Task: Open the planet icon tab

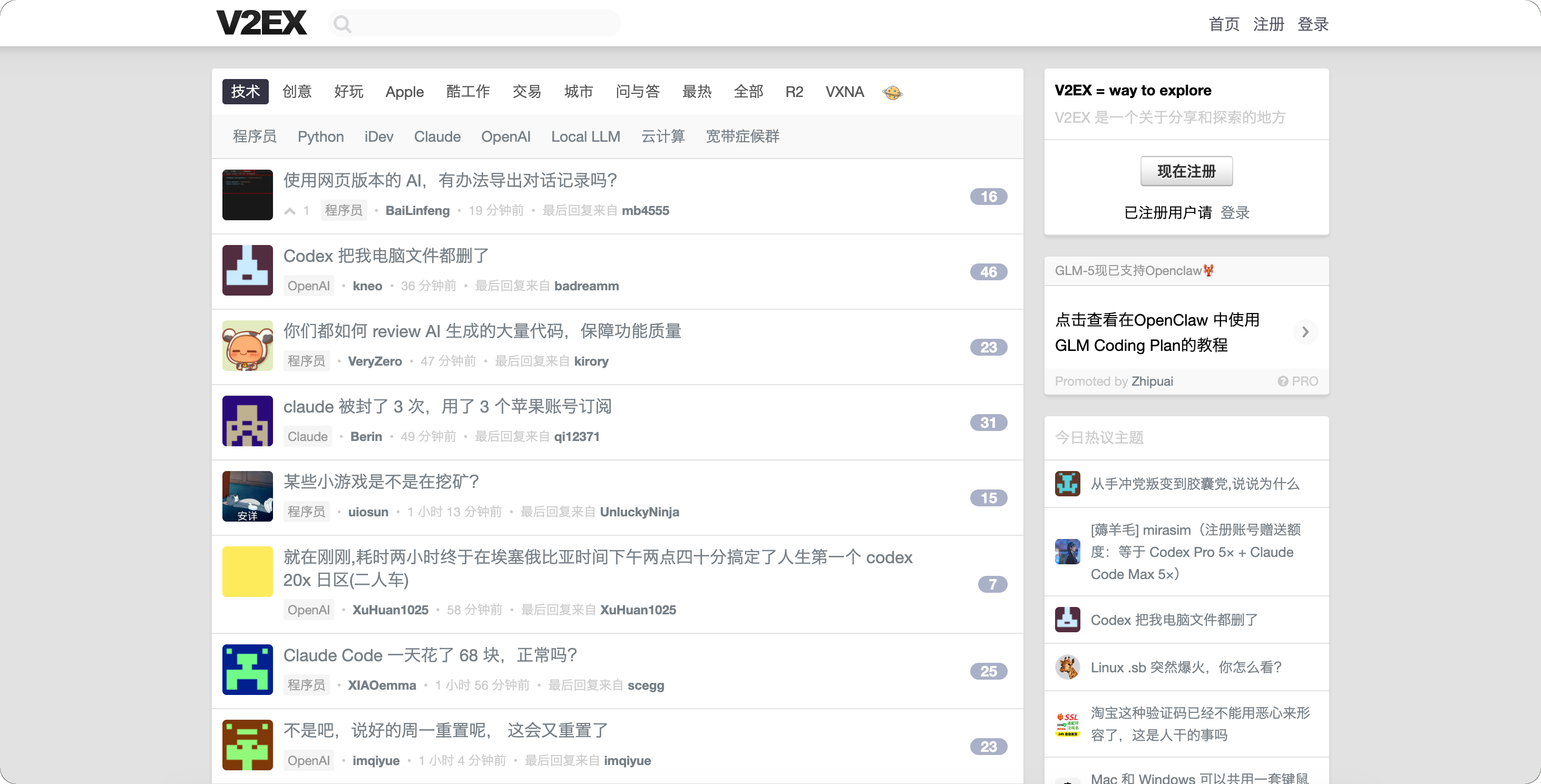Action: (893, 92)
